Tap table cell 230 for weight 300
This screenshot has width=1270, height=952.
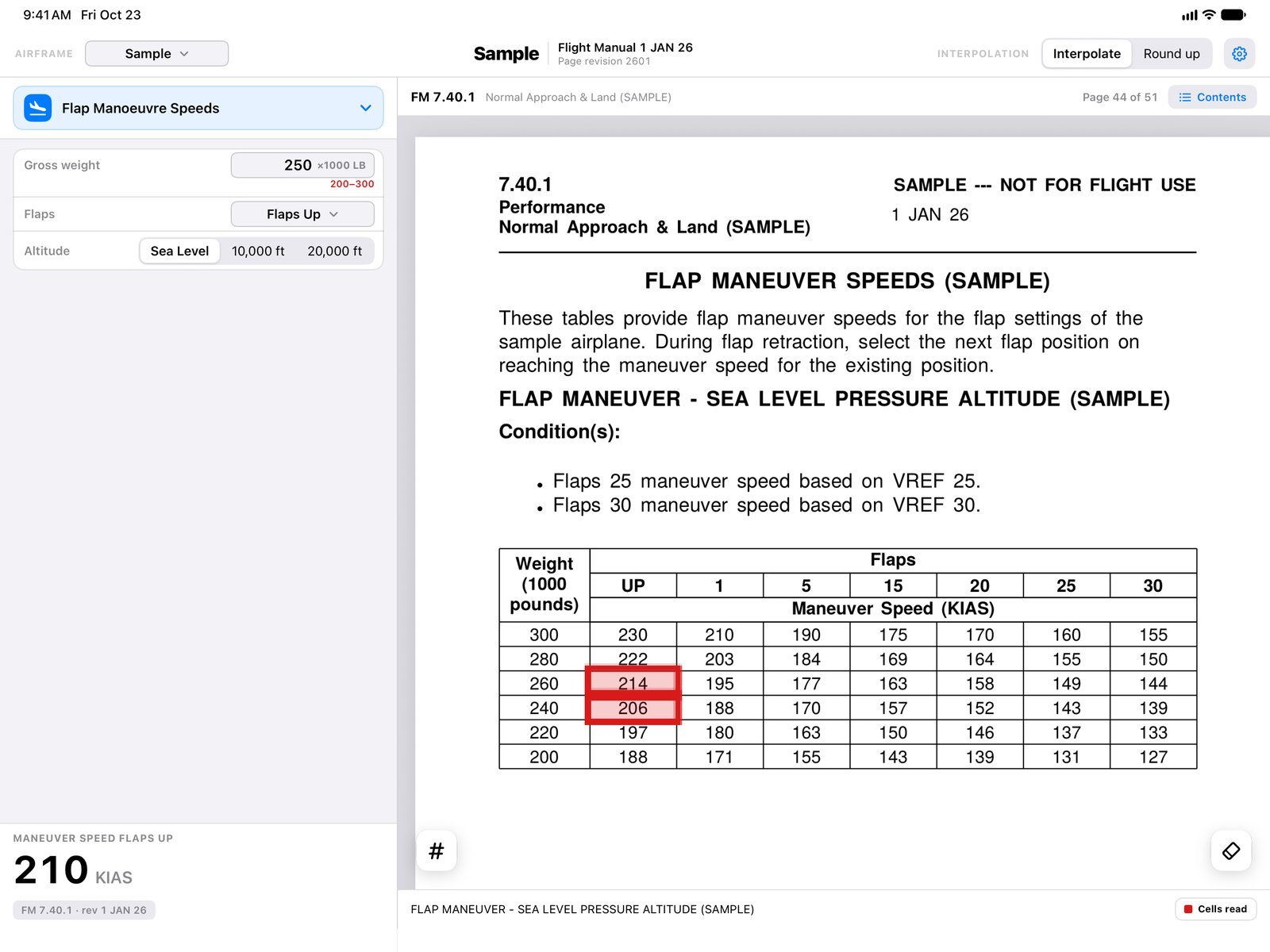(x=633, y=635)
